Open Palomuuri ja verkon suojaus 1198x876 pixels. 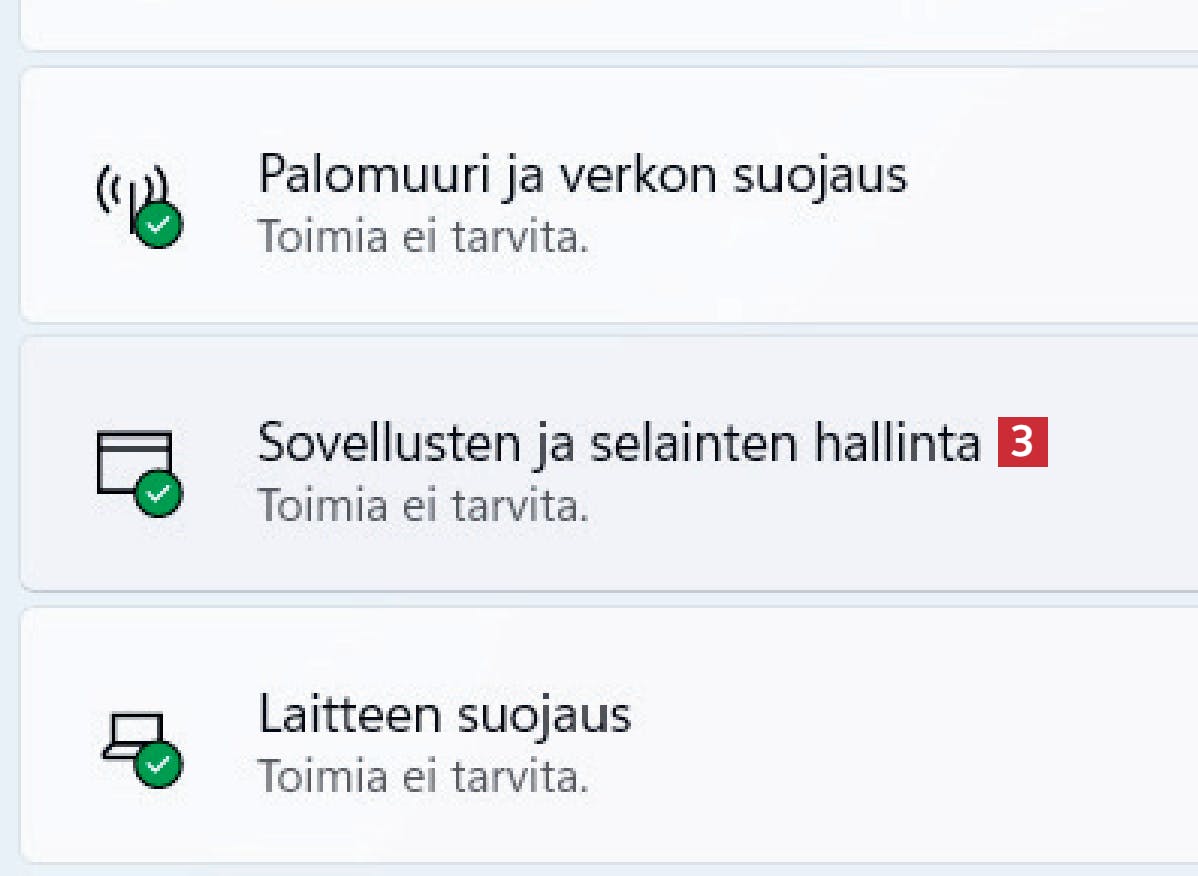coord(582,176)
